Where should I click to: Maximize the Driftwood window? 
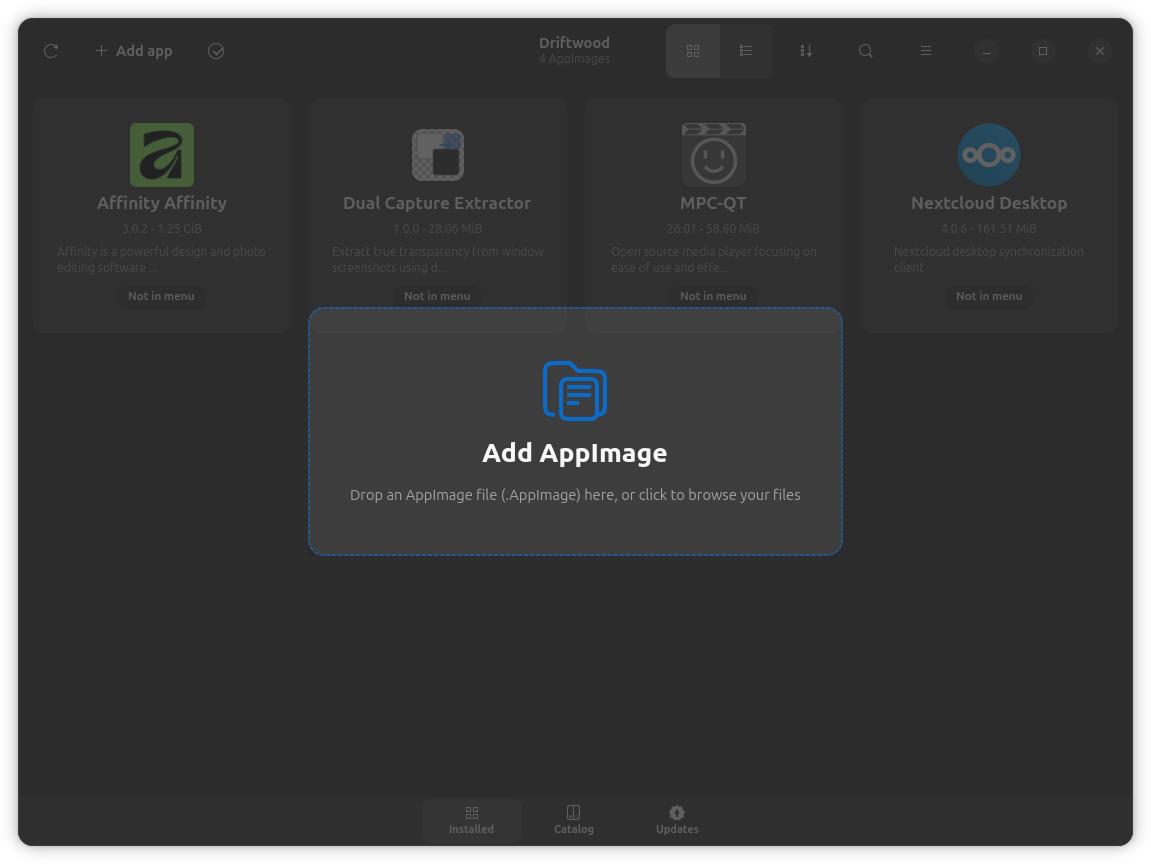point(1043,51)
